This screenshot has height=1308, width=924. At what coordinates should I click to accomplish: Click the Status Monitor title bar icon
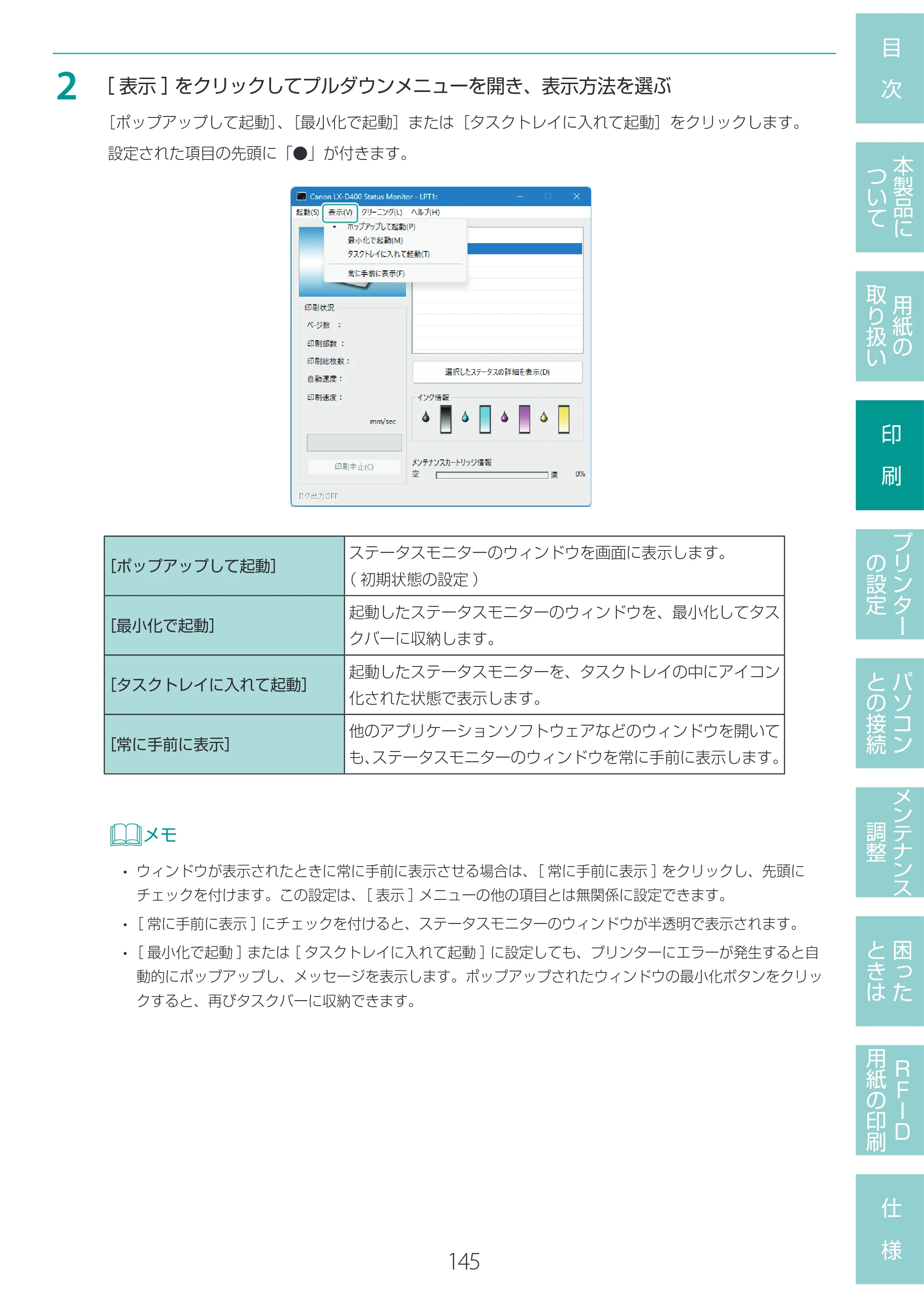[301, 196]
